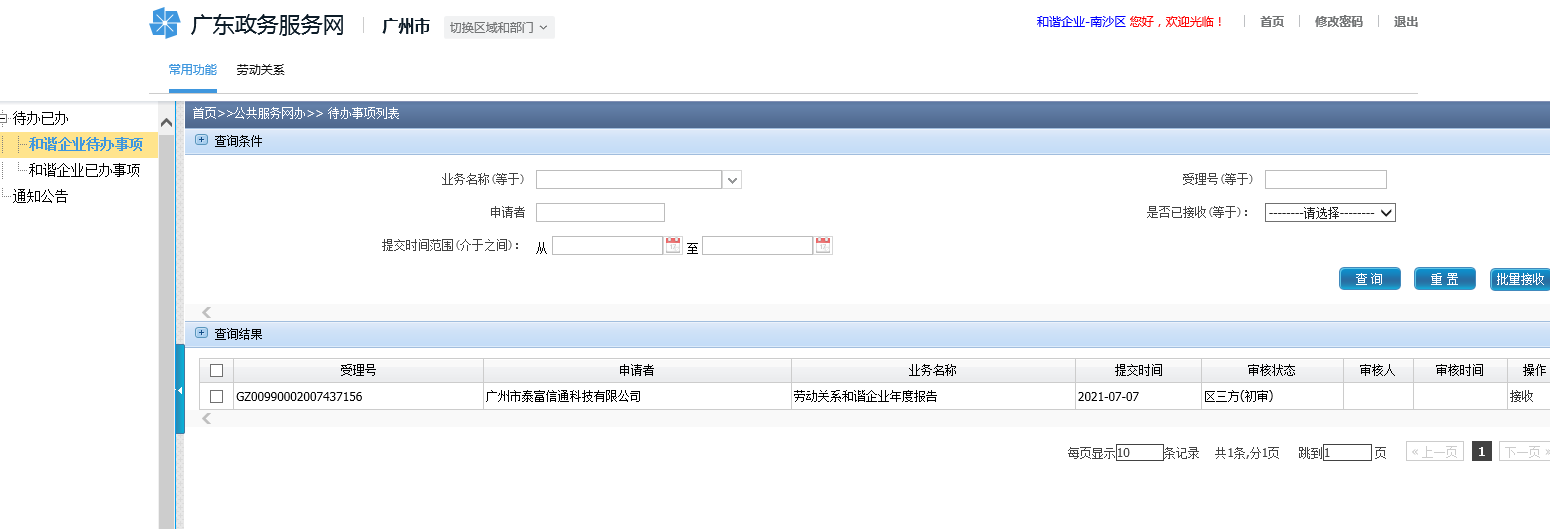Click 接收 in the table row

pos(1521,396)
